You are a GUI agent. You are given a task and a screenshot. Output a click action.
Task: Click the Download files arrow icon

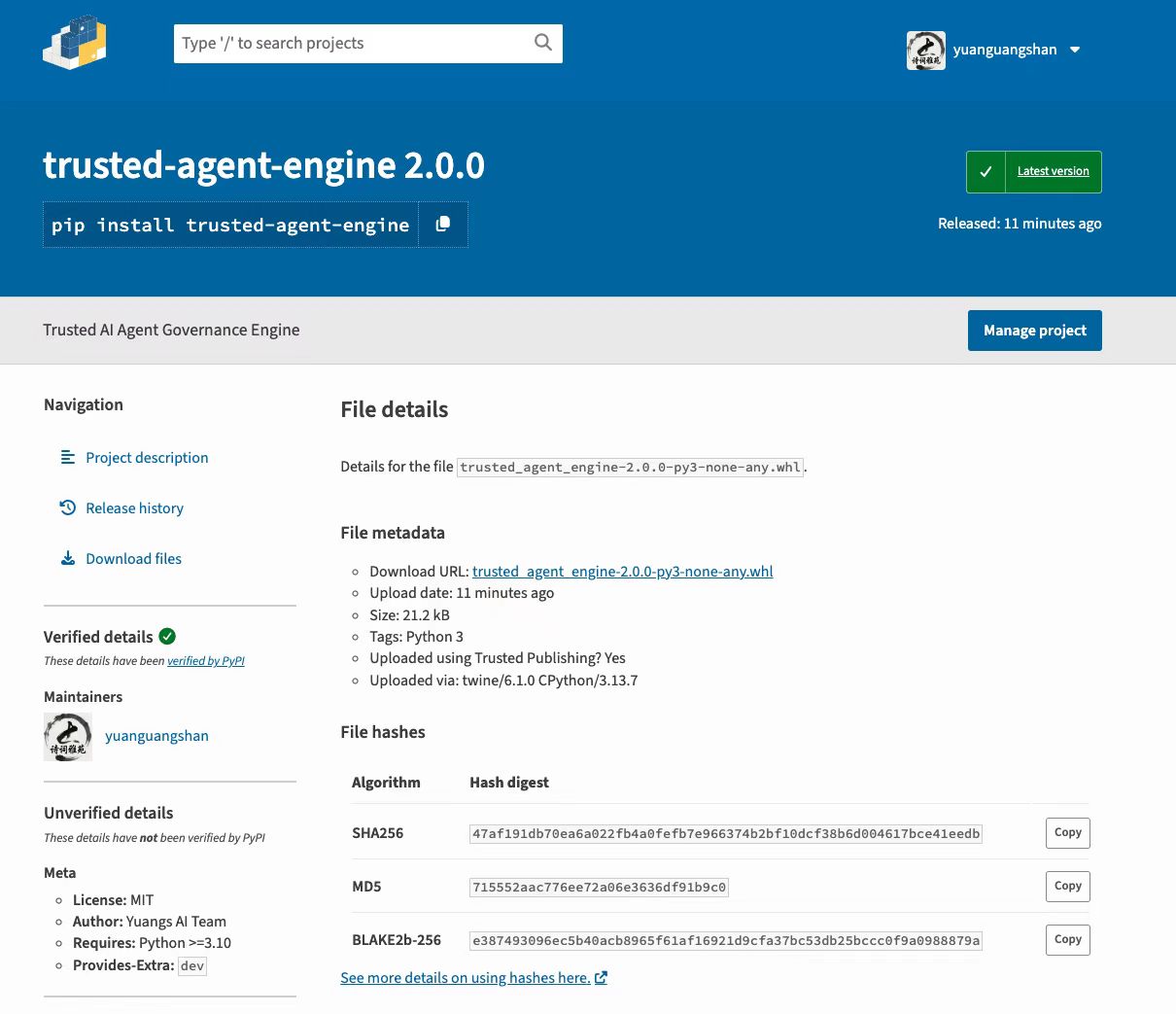[x=68, y=558]
